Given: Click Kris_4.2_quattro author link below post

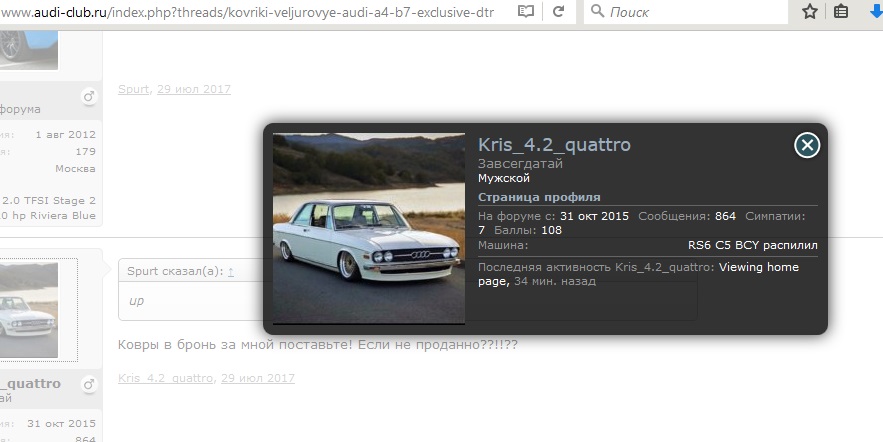Looking at the screenshot, I should 165,378.
